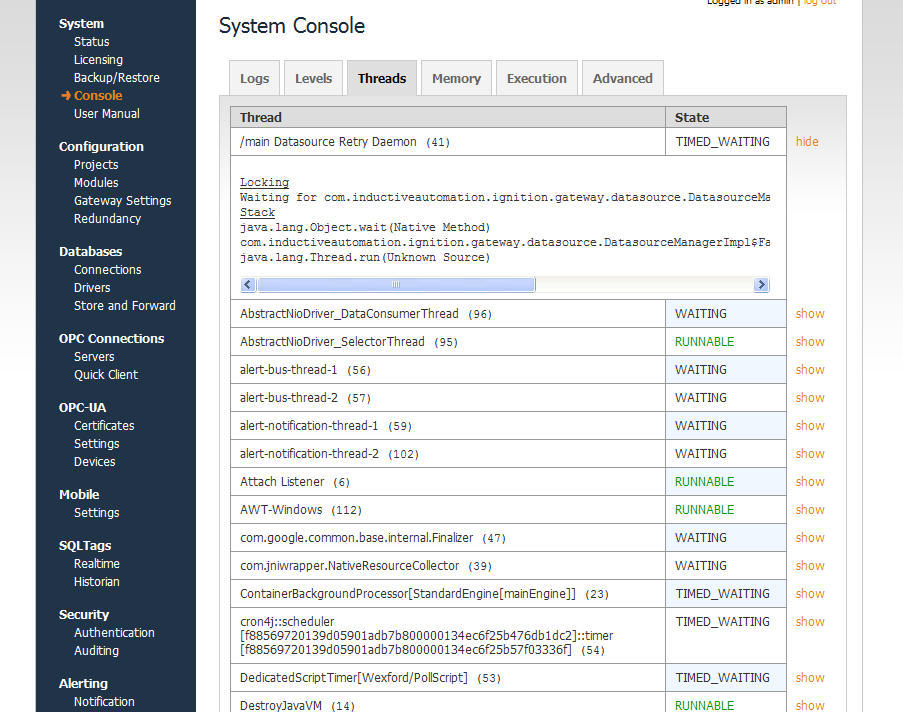
Task: Show details for alert-bus-thread-2
Action: (x=810, y=398)
